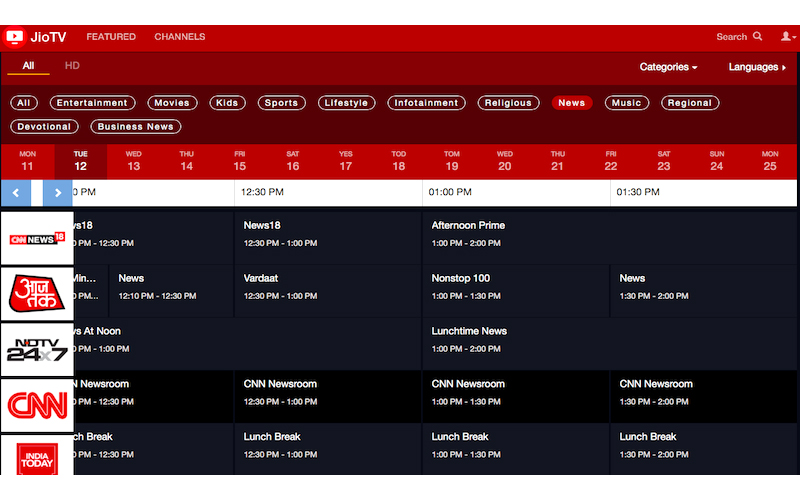Click the JioTV logo icon
This screenshot has height=500, width=800.
[14, 37]
